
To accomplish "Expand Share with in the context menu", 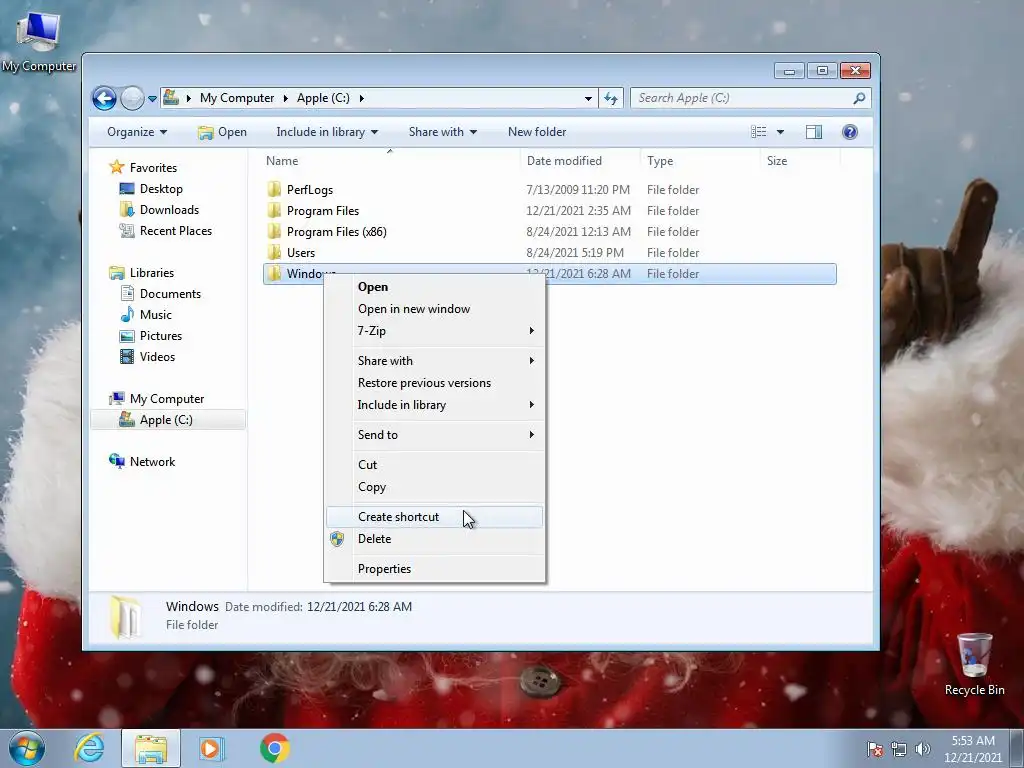I will point(434,361).
